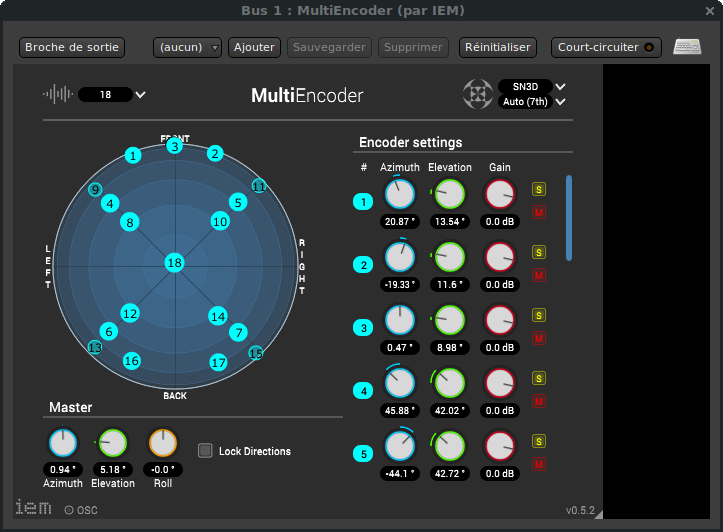Open the Auto (7th) order dropdown

(x=532, y=101)
